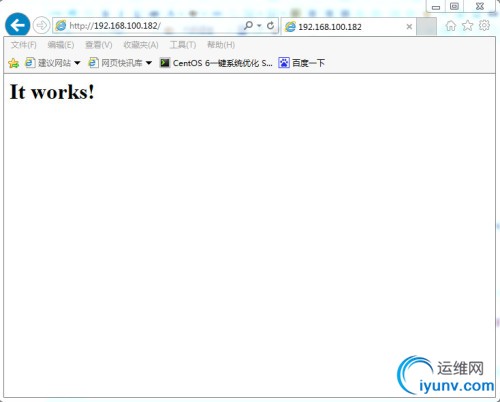500x402 pixels.
Task: Go to the home page via the house icon
Action: tap(451, 26)
